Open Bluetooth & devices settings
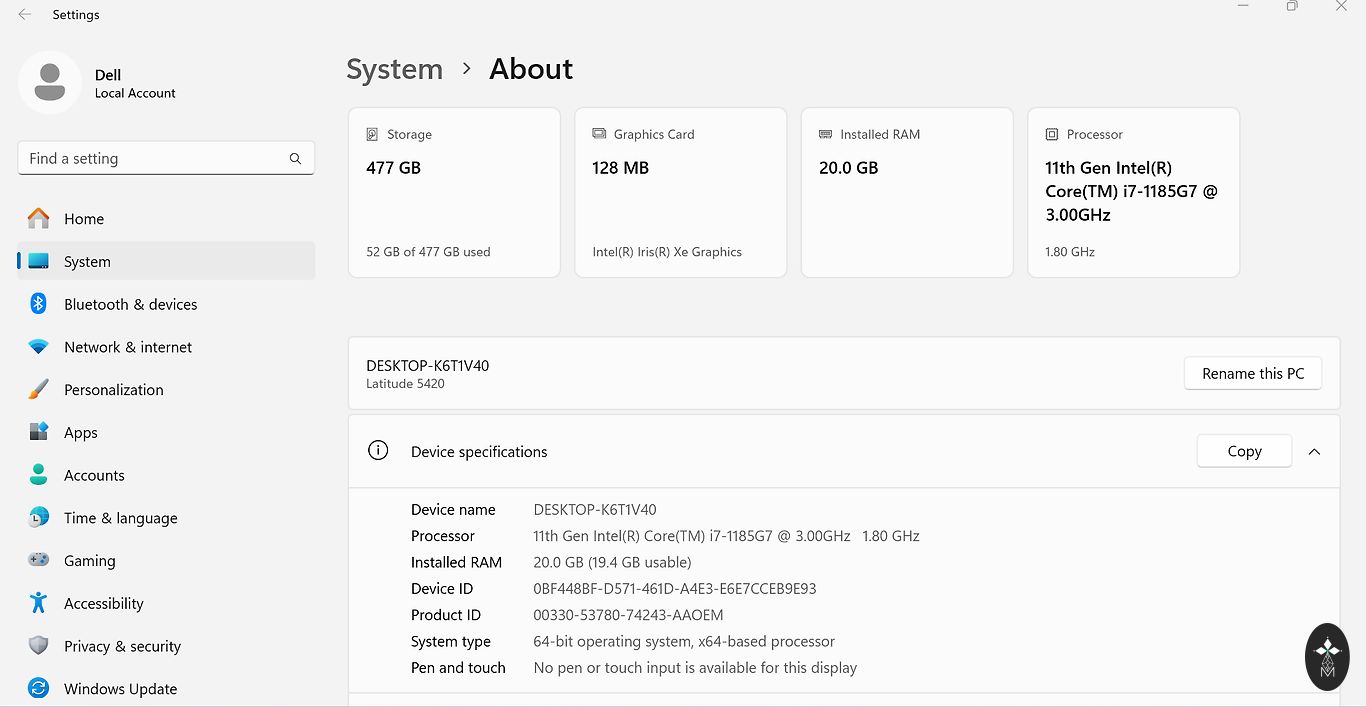 (x=130, y=304)
